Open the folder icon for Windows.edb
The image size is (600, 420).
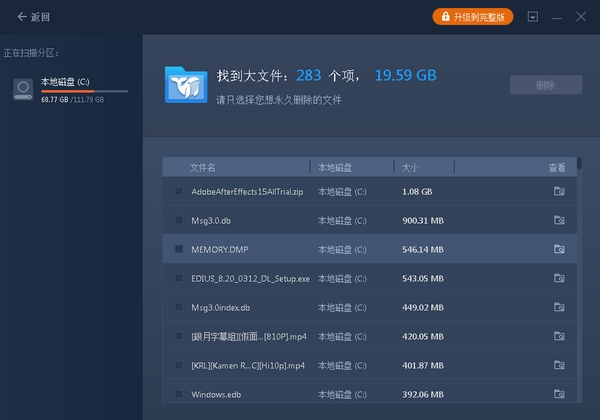[559, 394]
